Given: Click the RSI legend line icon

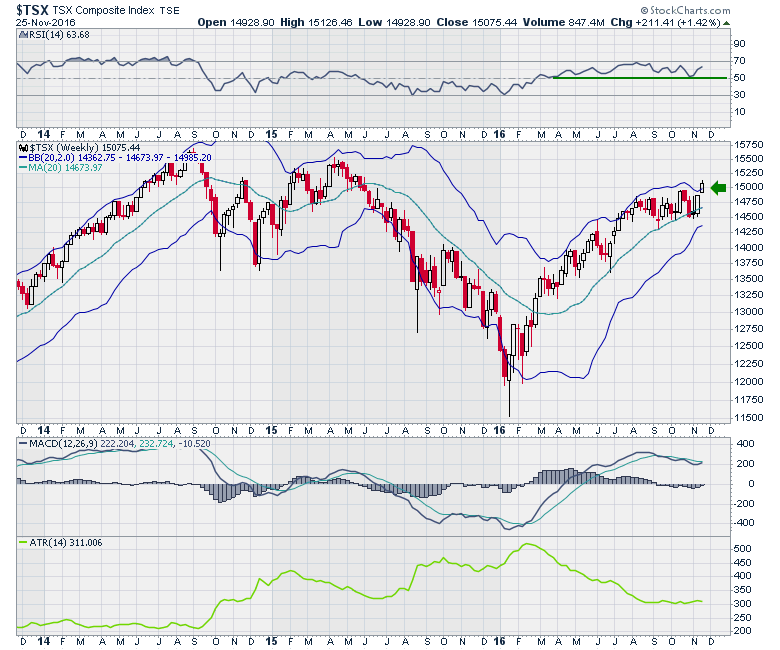Looking at the screenshot, I should (23, 34).
